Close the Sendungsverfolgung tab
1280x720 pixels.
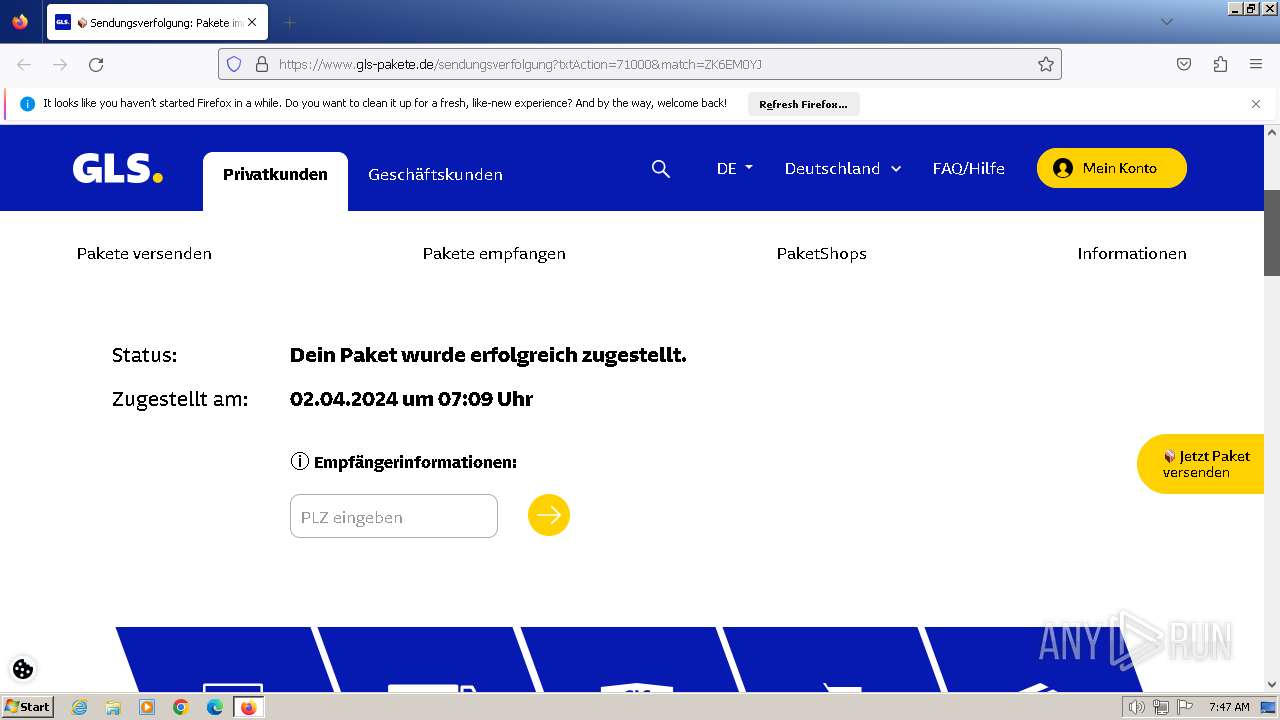tap(252, 22)
